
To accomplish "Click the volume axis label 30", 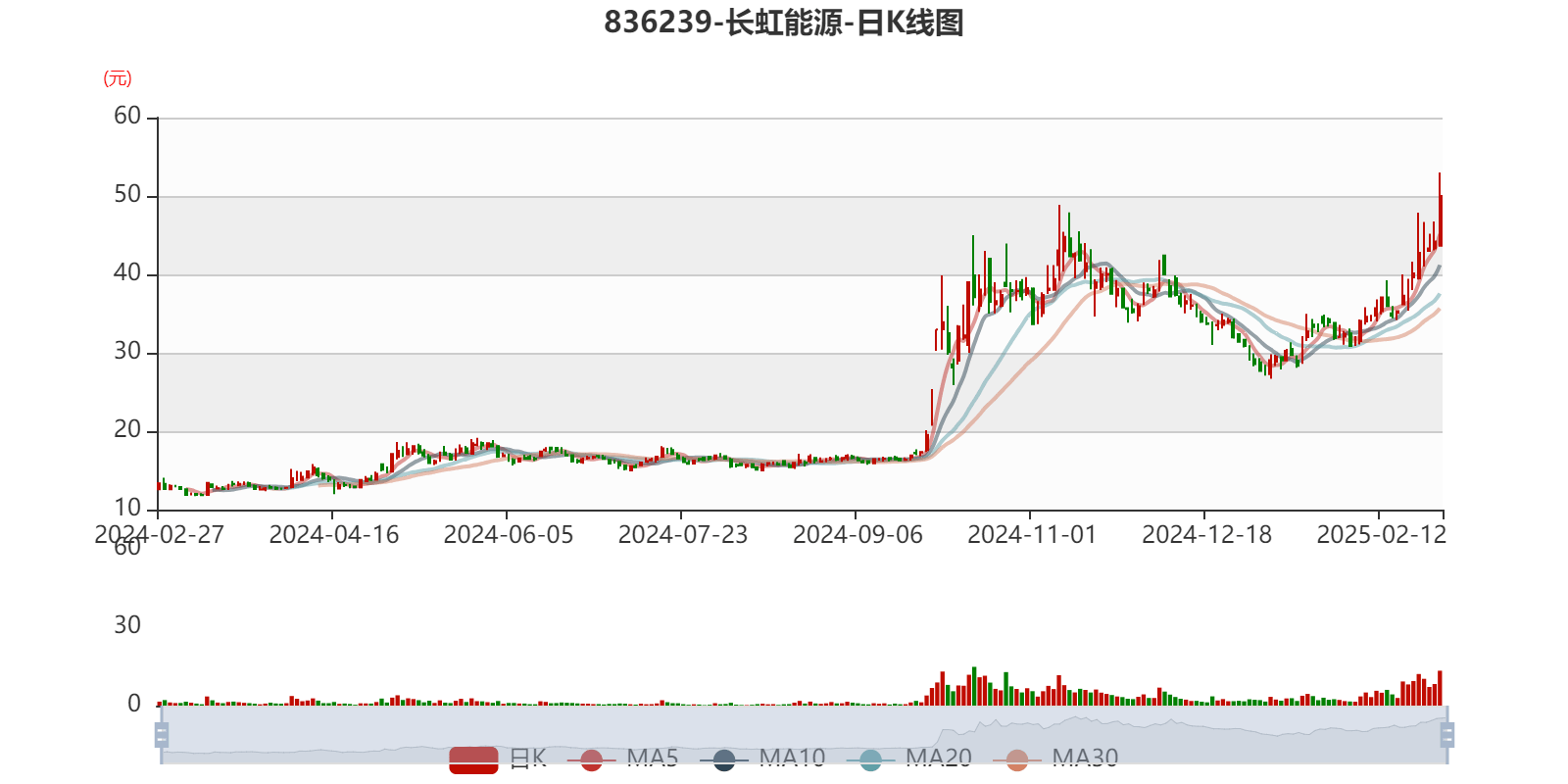I will click(x=127, y=625).
